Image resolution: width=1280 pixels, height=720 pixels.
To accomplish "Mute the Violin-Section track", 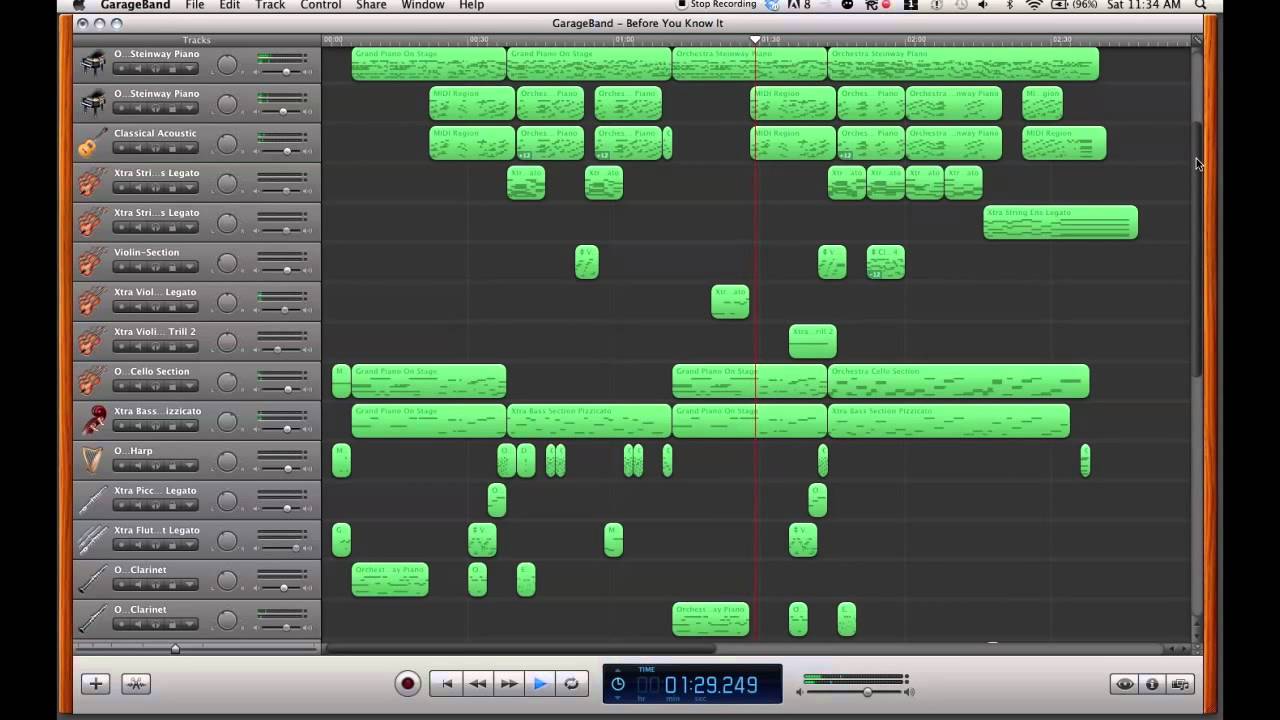I will point(138,267).
